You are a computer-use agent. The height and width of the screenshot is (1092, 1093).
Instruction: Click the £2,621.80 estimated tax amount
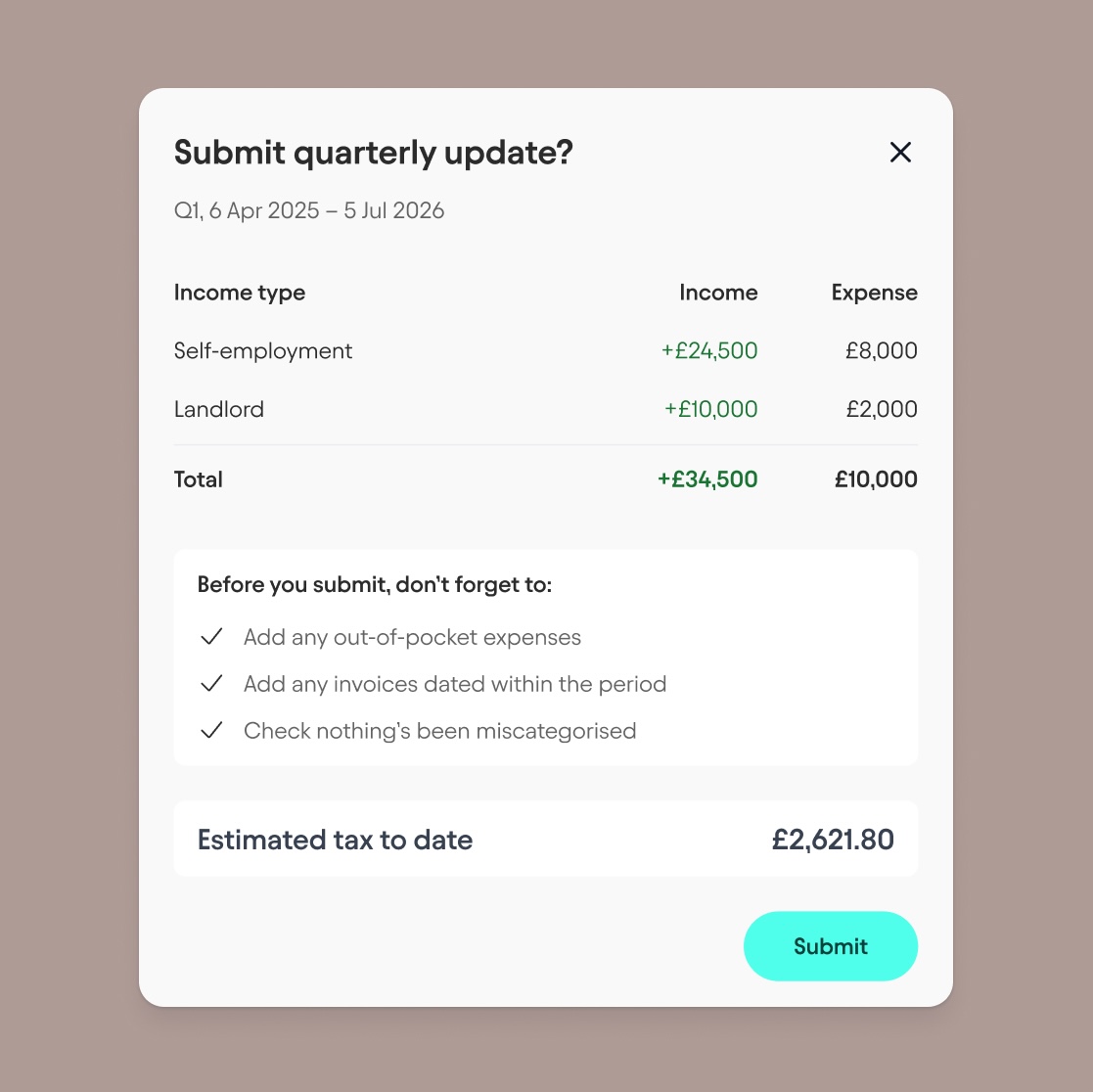click(x=833, y=839)
